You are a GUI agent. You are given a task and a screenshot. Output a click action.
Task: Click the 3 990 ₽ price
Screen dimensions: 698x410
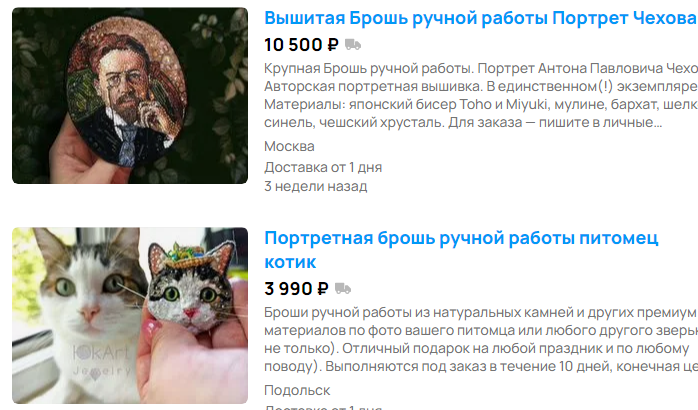pos(296,288)
